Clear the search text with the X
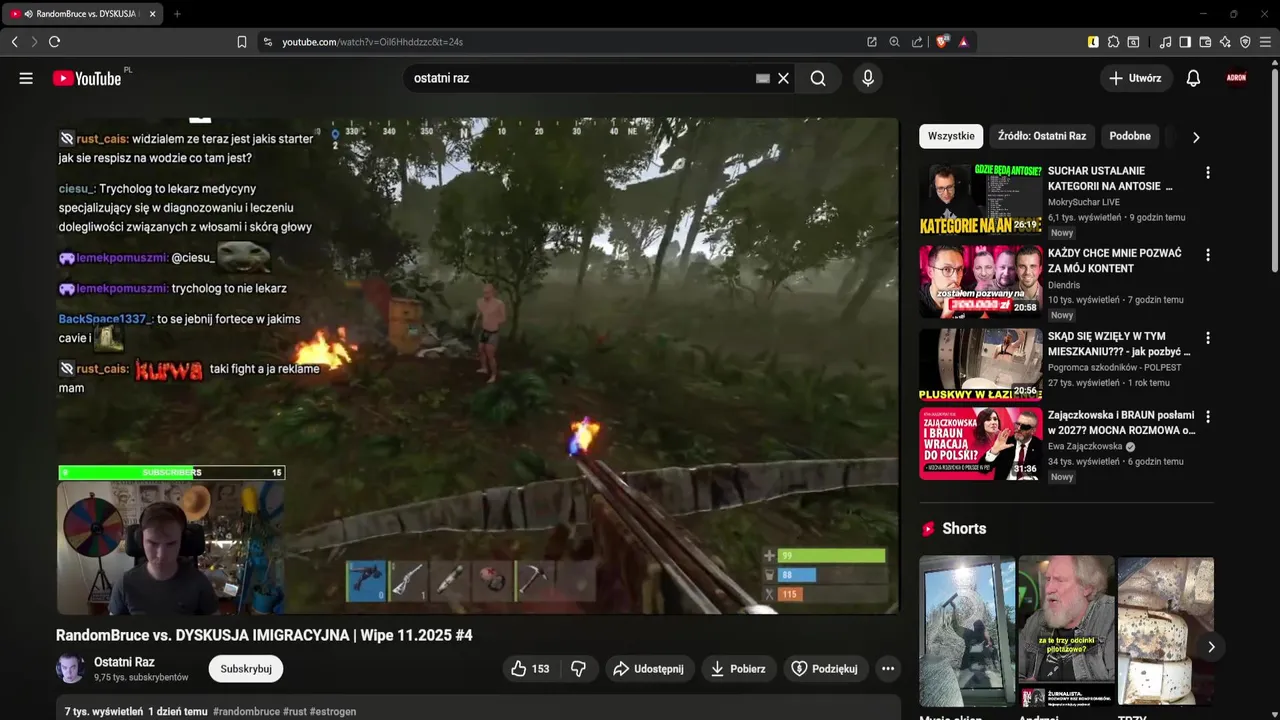The width and height of the screenshot is (1280, 720). tap(783, 78)
